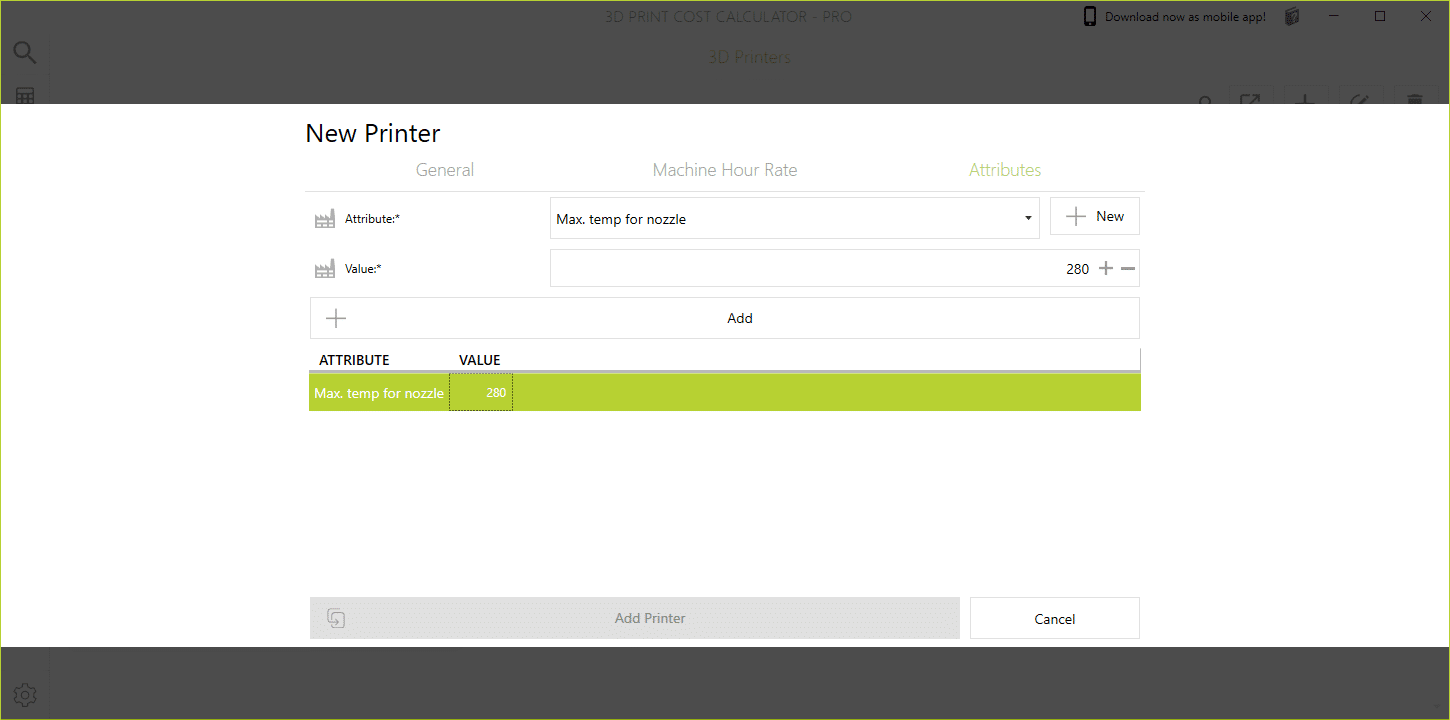This screenshot has height=720, width=1450.
Task: Open the book icon beside the mobile app text
Action: [x=1292, y=16]
